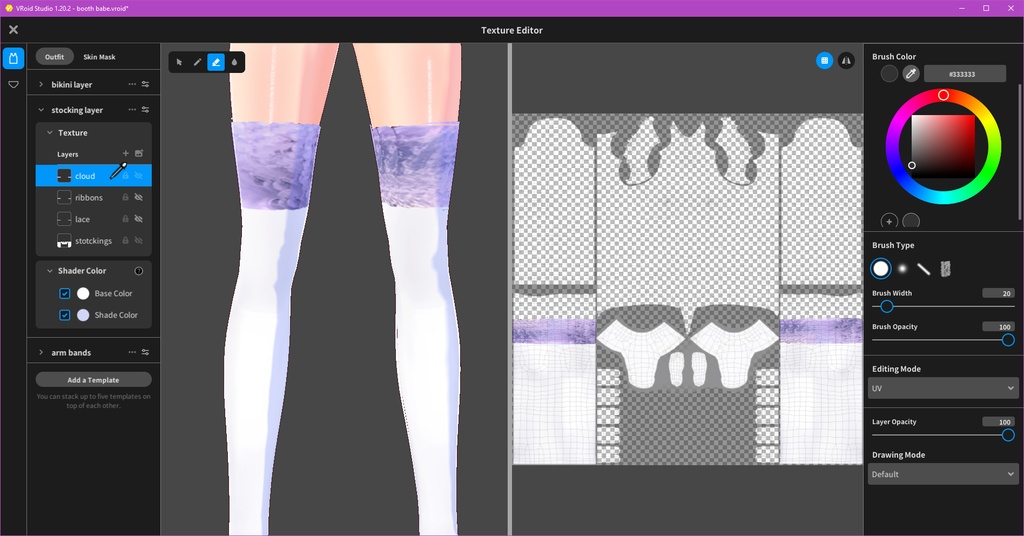Lock the lace layer
The image size is (1024, 536).
click(x=125, y=219)
